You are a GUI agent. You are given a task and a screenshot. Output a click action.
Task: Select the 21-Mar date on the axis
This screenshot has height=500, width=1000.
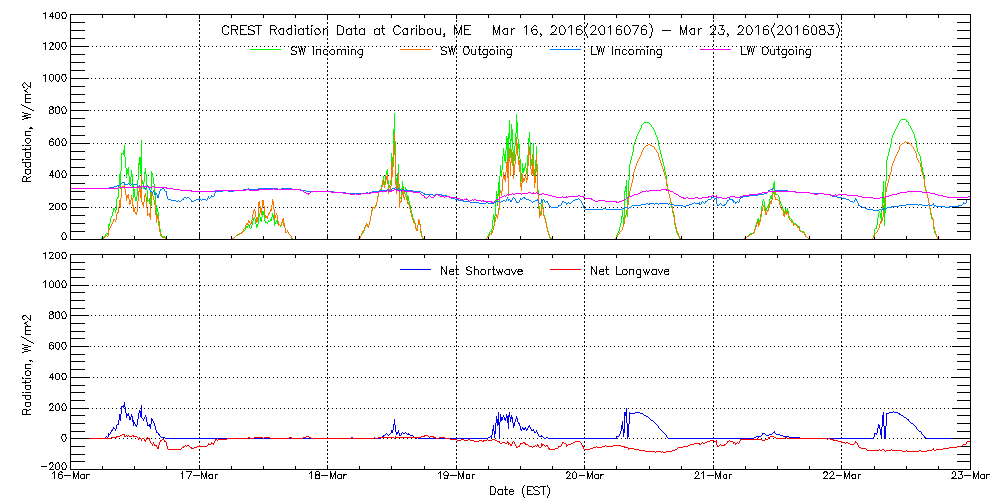[713, 476]
